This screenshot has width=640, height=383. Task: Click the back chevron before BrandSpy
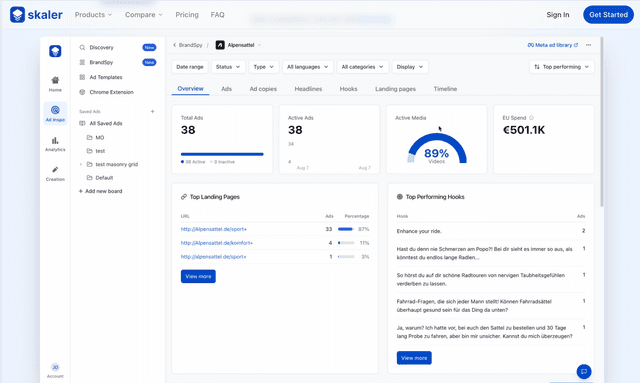175,45
